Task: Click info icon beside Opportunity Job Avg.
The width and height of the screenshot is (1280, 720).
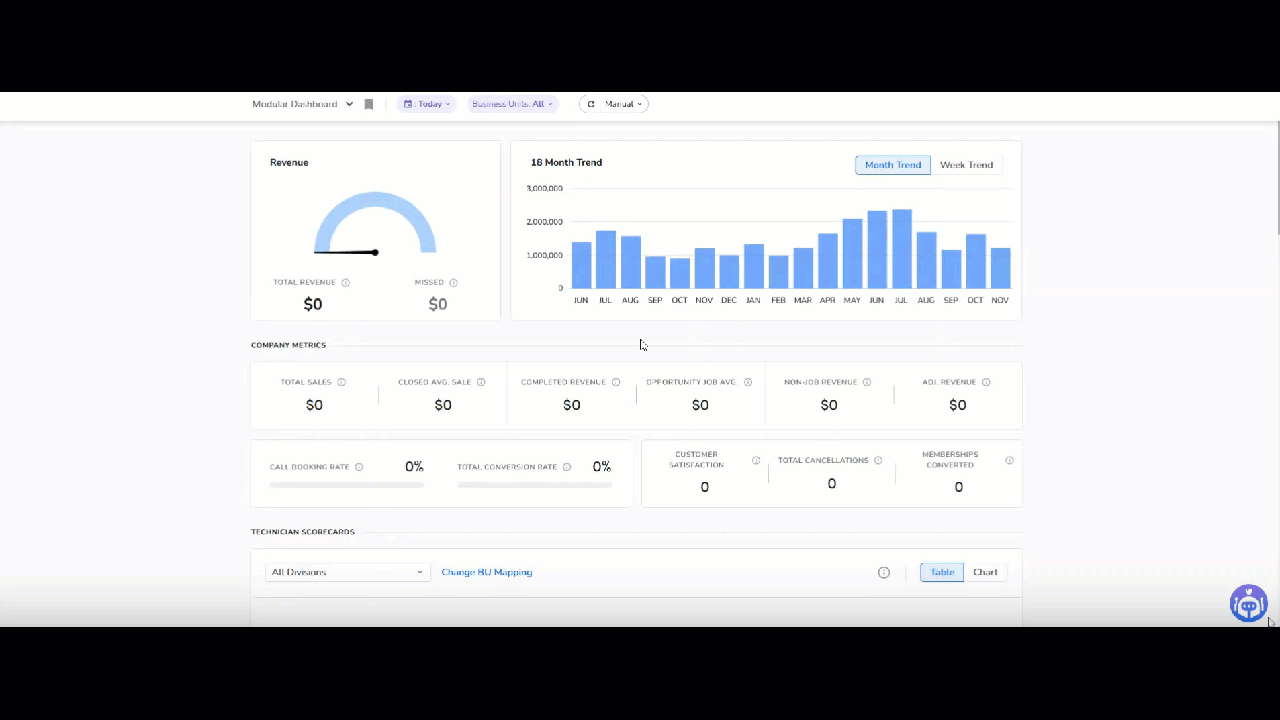Action: 748,382
